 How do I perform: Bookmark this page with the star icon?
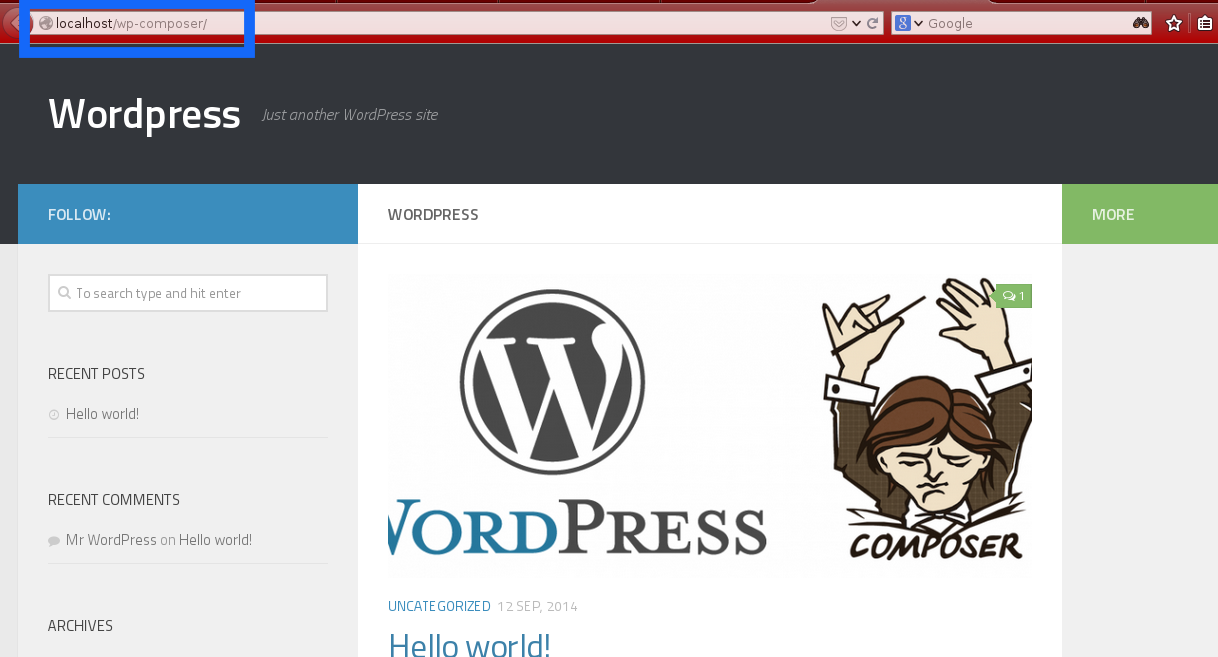point(1174,23)
